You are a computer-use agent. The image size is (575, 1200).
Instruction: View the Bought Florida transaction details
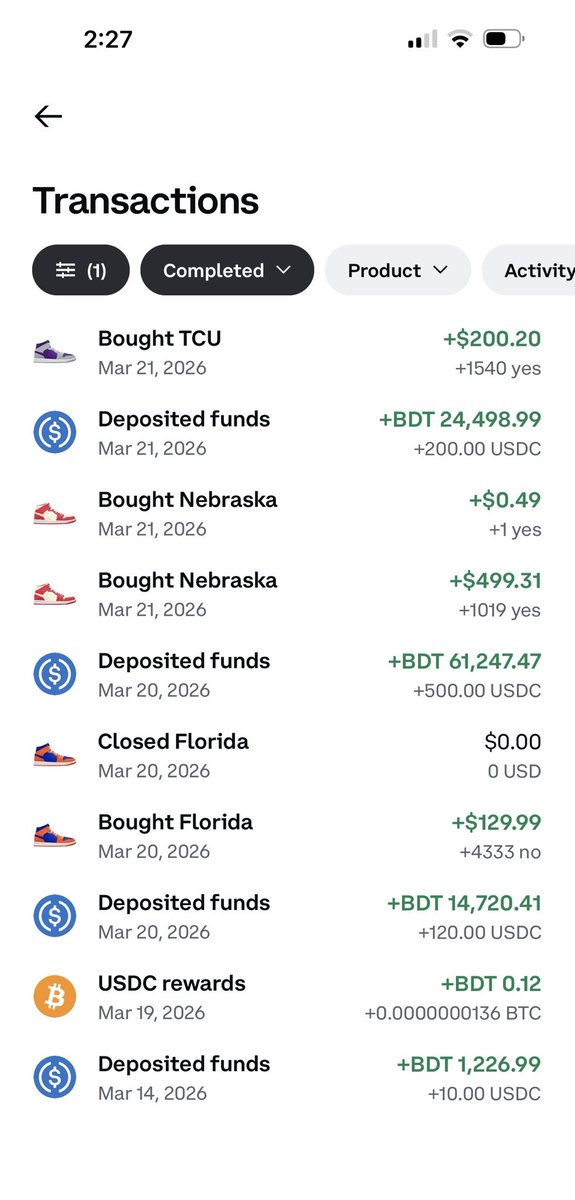click(287, 836)
